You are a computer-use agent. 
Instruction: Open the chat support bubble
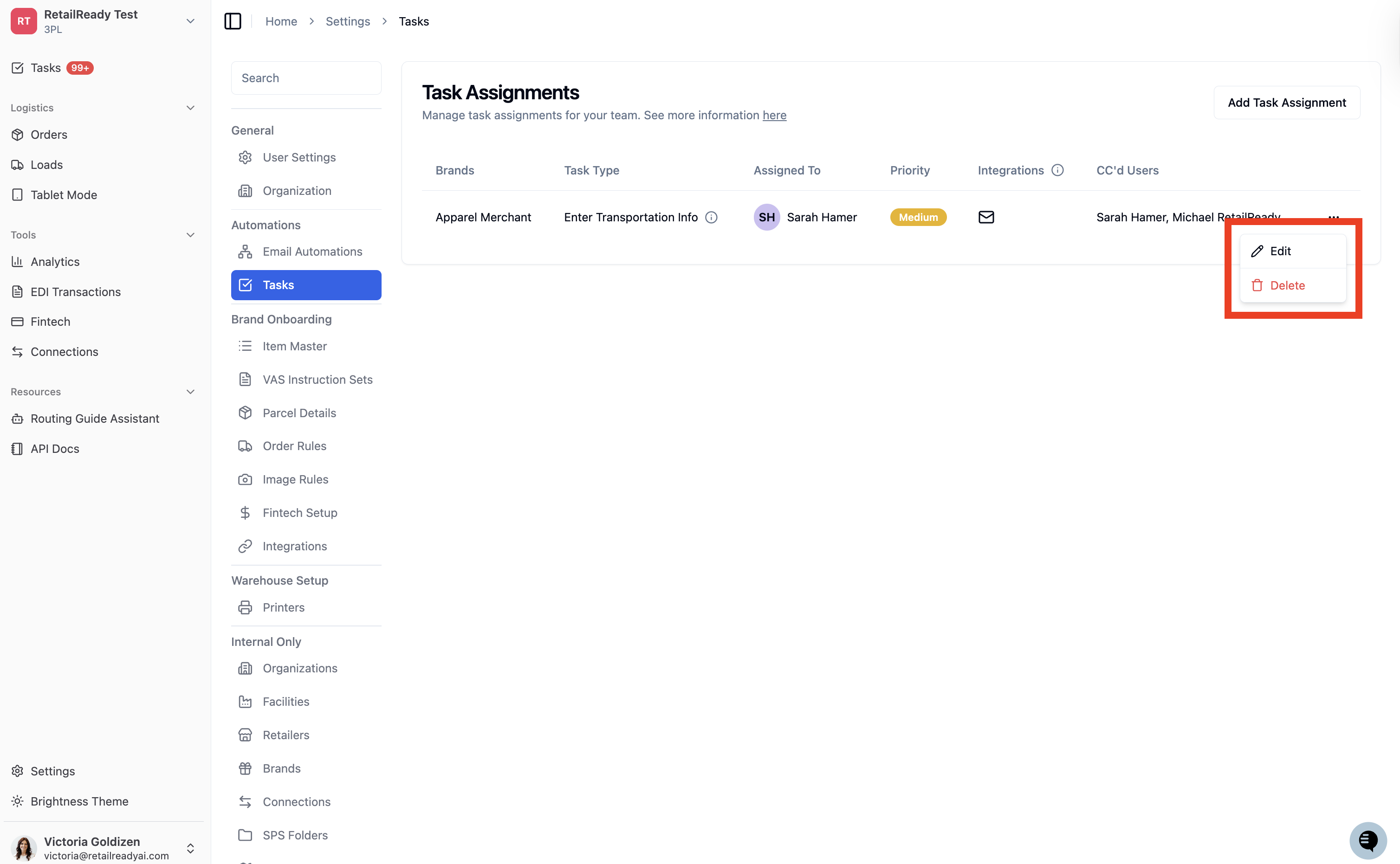pyautogui.click(x=1368, y=840)
